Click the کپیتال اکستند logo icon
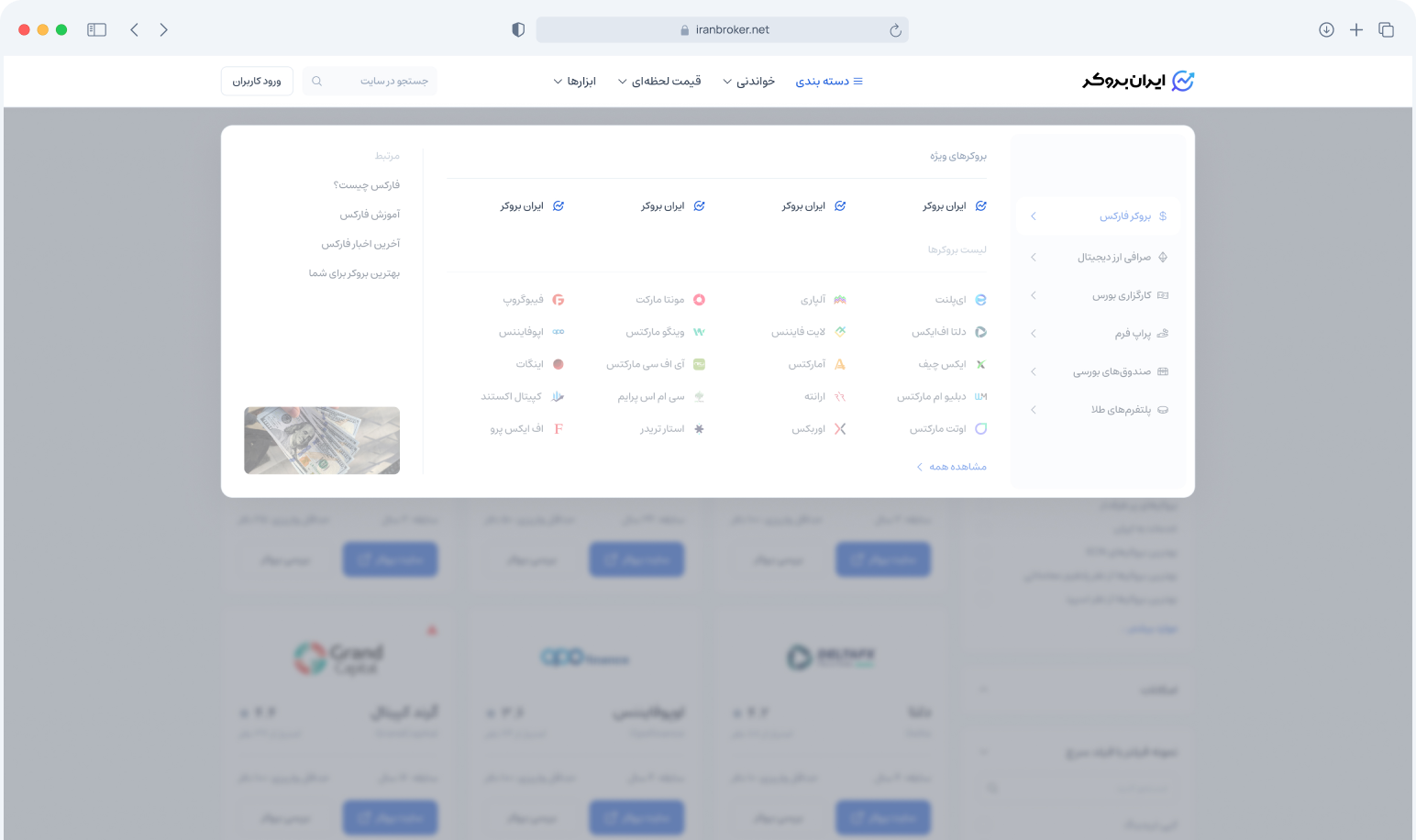The height and width of the screenshot is (840, 1416). pos(559,396)
